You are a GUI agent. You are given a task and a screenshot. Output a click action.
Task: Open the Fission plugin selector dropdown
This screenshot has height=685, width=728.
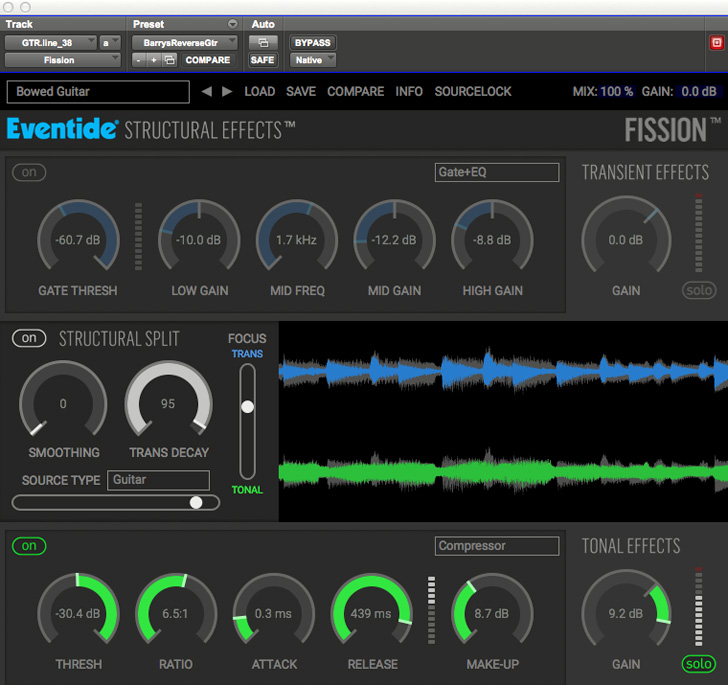62,60
